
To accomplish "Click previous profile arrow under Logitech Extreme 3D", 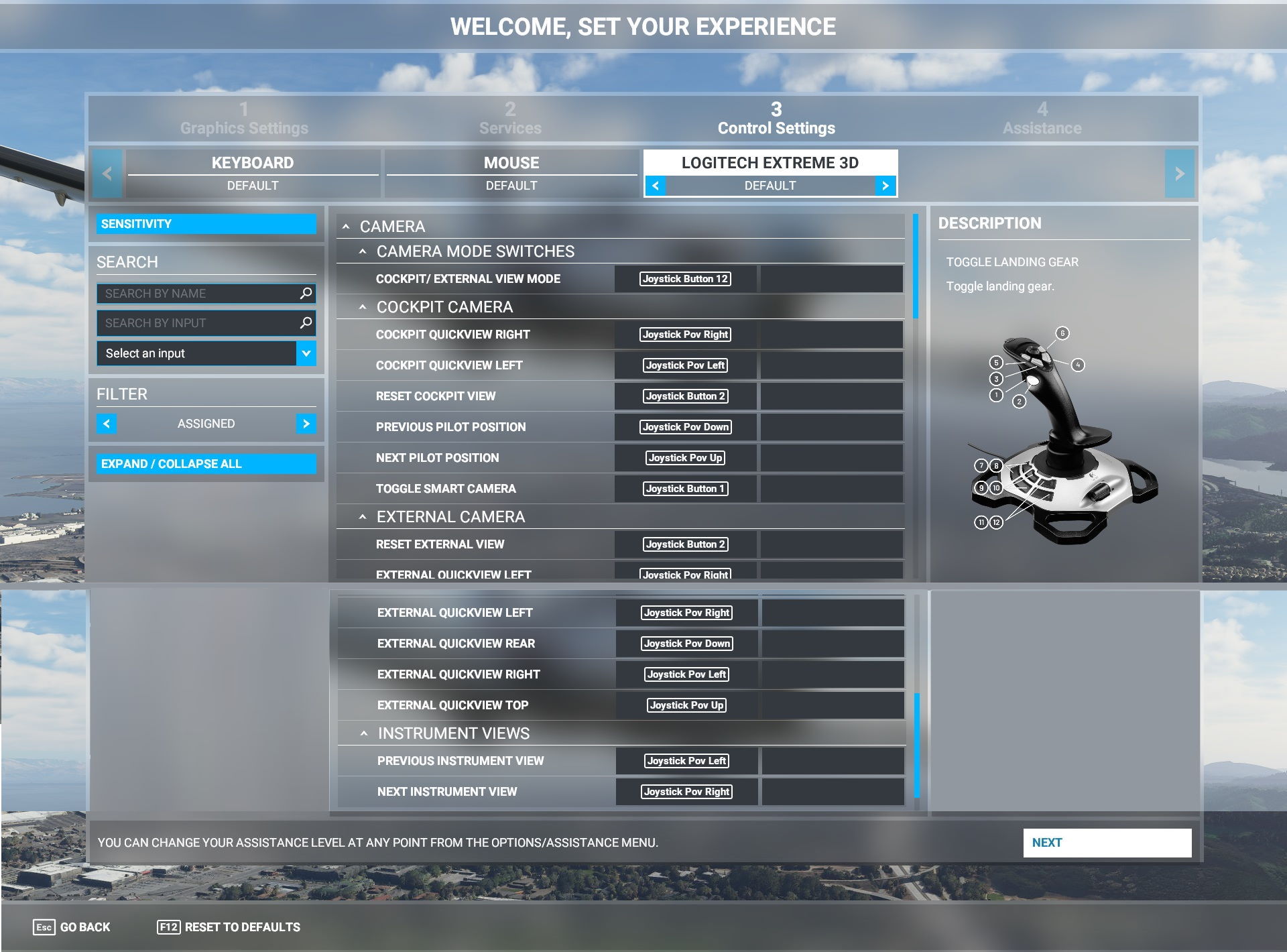I will point(656,186).
